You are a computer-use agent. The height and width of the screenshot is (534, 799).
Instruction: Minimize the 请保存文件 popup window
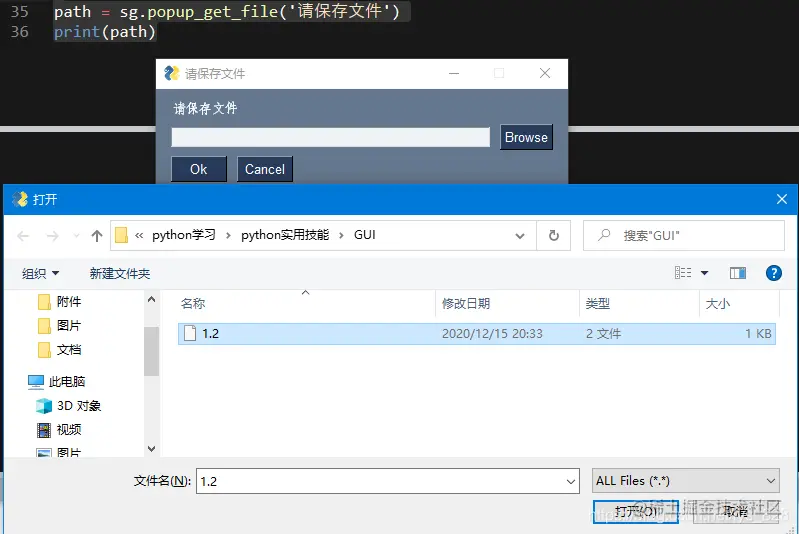(454, 73)
